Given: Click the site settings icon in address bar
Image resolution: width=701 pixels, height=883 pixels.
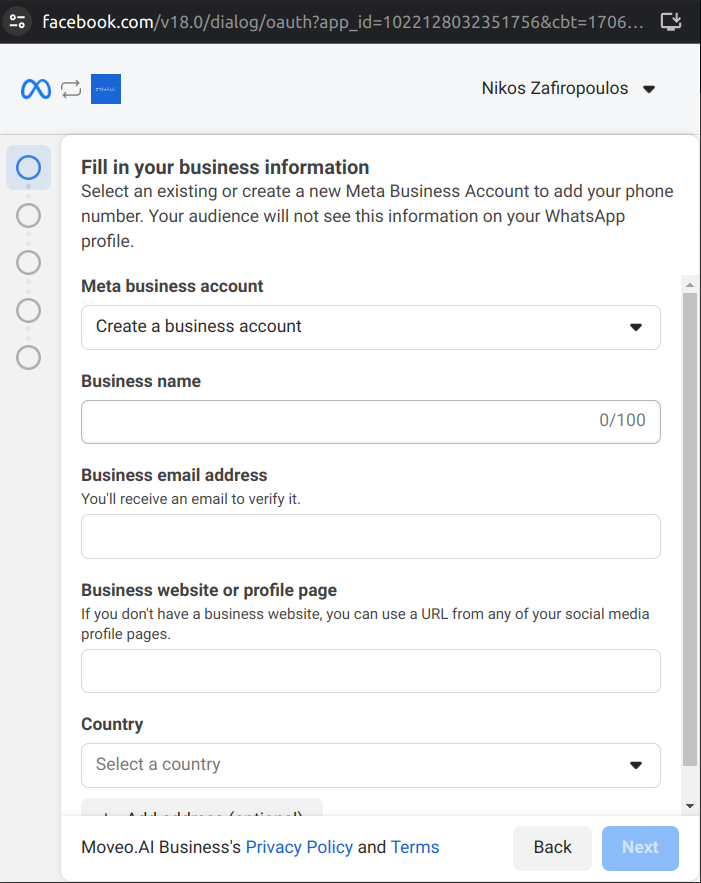Looking at the screenshot, I should [17, 21].
